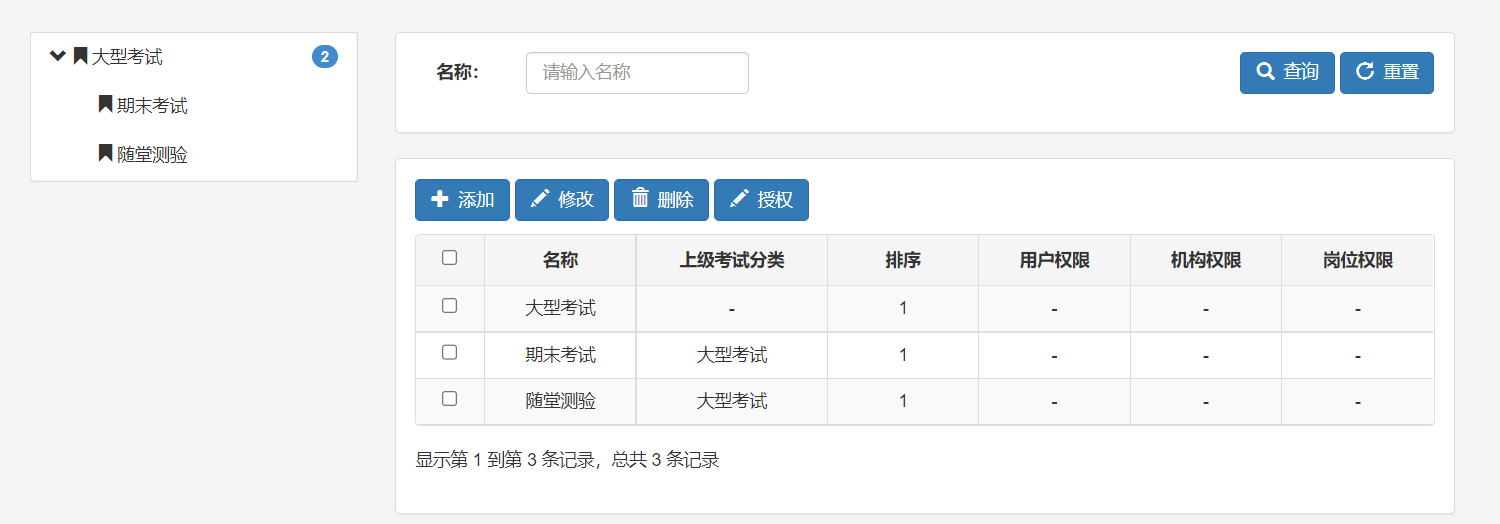The image size is (1500, 524).
Task: Click the plus icon on 添加 button
Action: coord(439,199)
